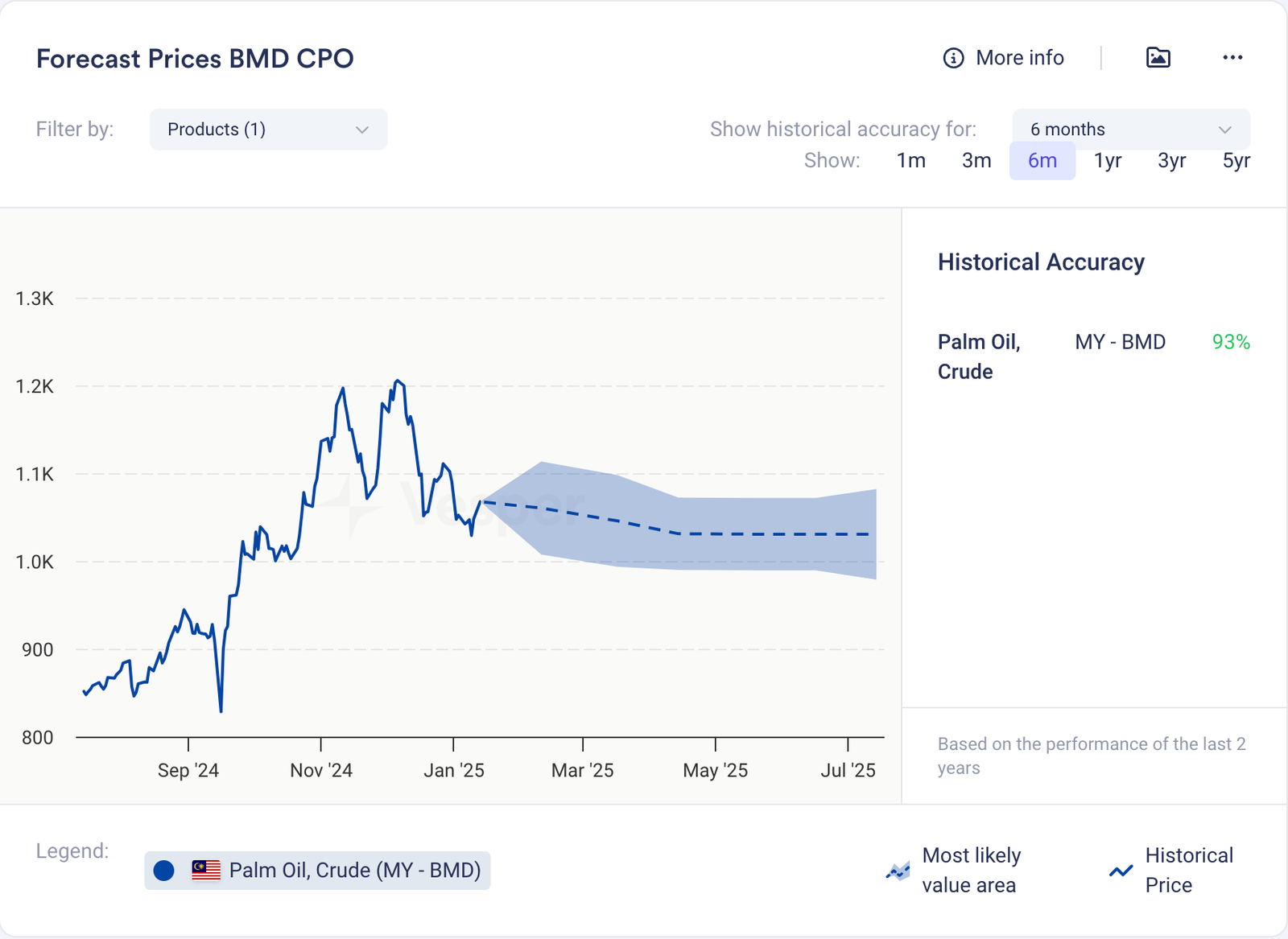This screenshot has width=1288, height=939.
Task: Click the info circle icon beside More info
Action: coord(953,58)
